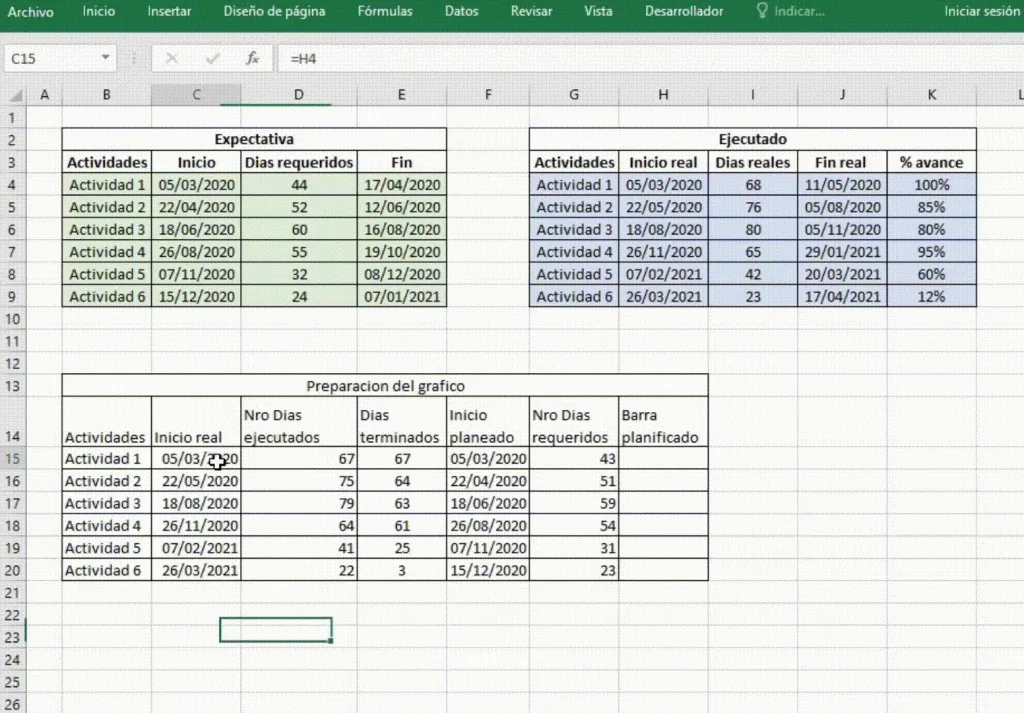Click the Name Box showing C15

(52, 58)
